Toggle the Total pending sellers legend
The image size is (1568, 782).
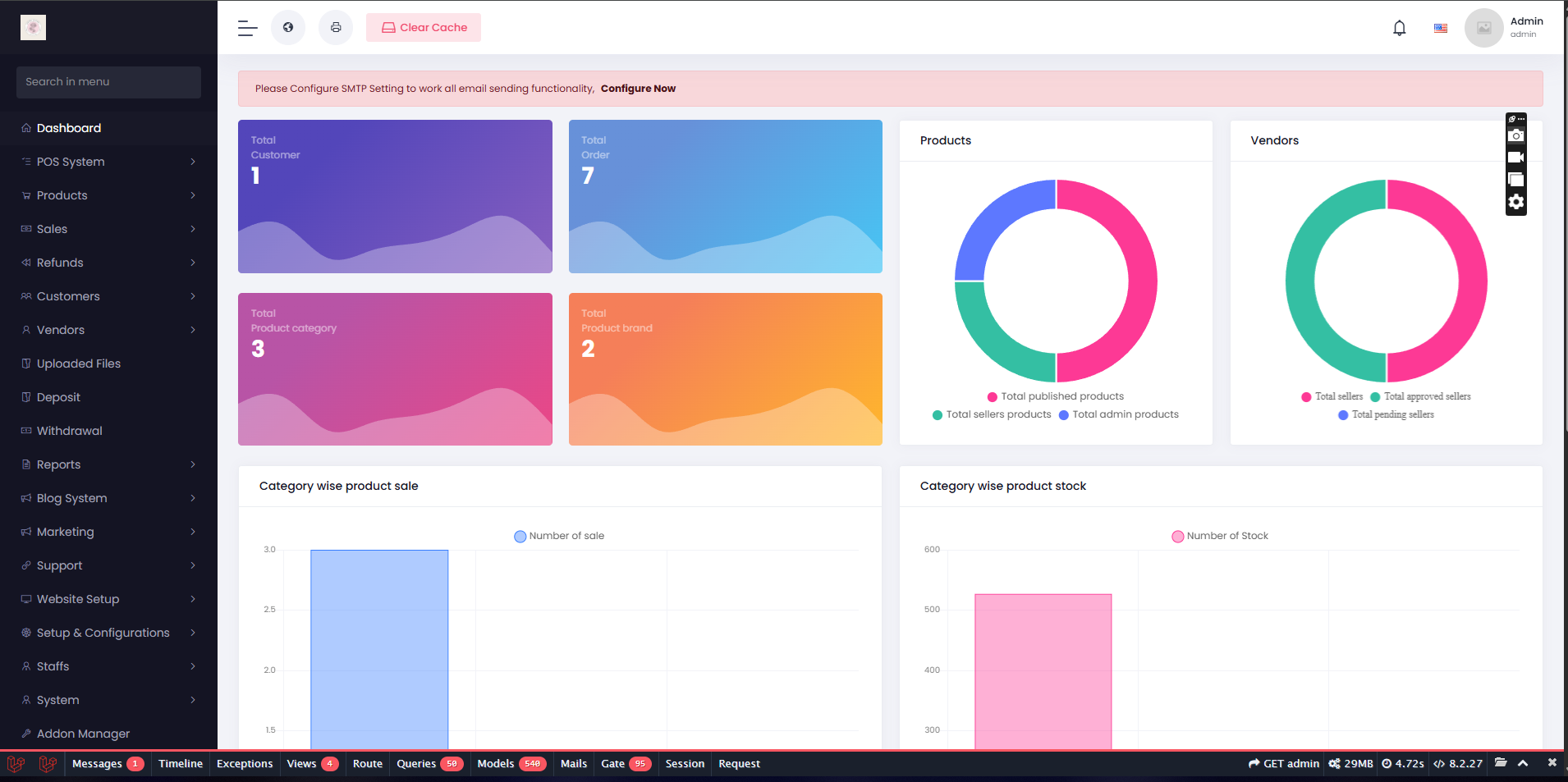pyautogui.click(x=1387, y=414)
